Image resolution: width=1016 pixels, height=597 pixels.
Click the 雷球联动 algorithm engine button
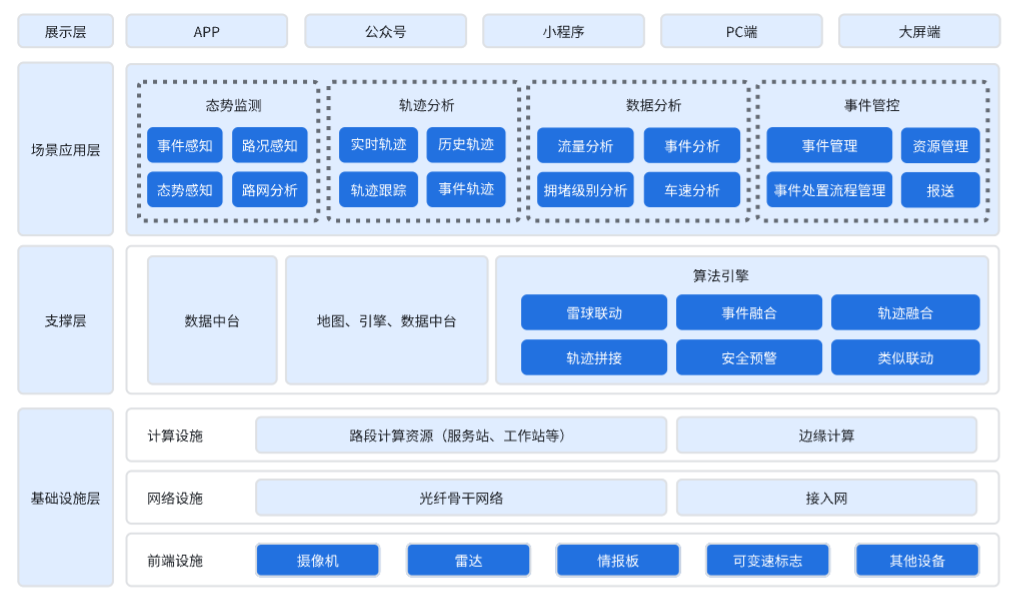click(593, 313)
